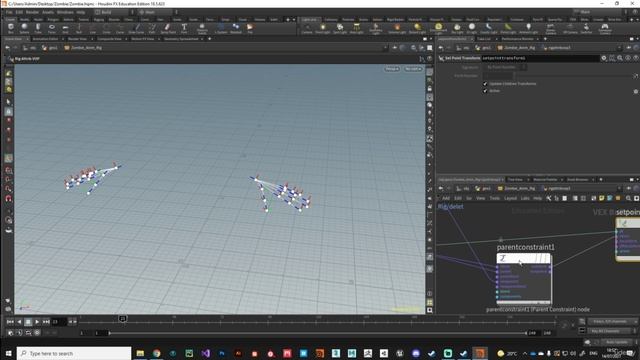Click the timeline range slider bar
This screenshot has width=640, height=360.
tap(318, 333)
